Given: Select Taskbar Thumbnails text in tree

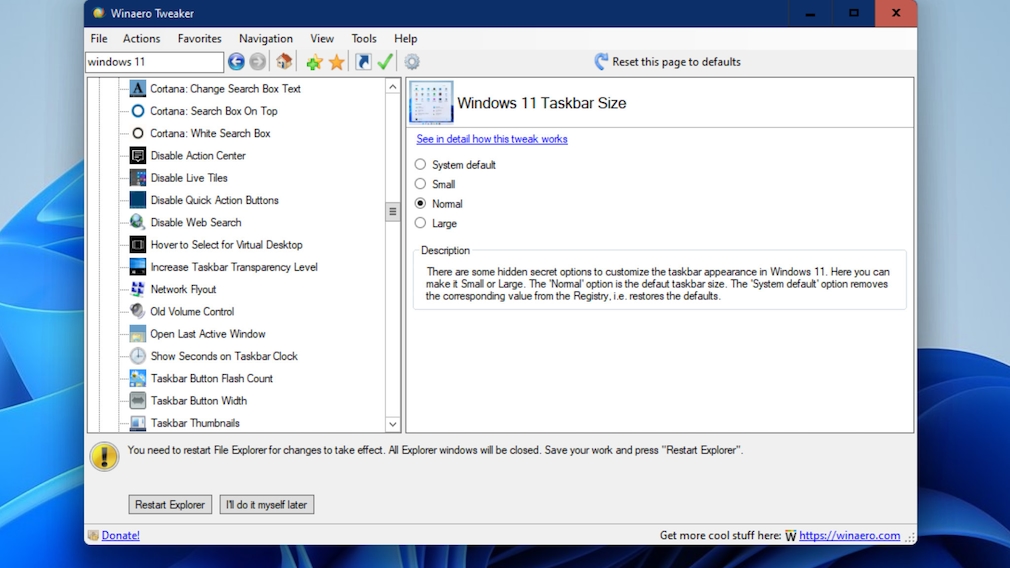Looking at the screenshot, I should pyautogui.click(x=195, y=422).
